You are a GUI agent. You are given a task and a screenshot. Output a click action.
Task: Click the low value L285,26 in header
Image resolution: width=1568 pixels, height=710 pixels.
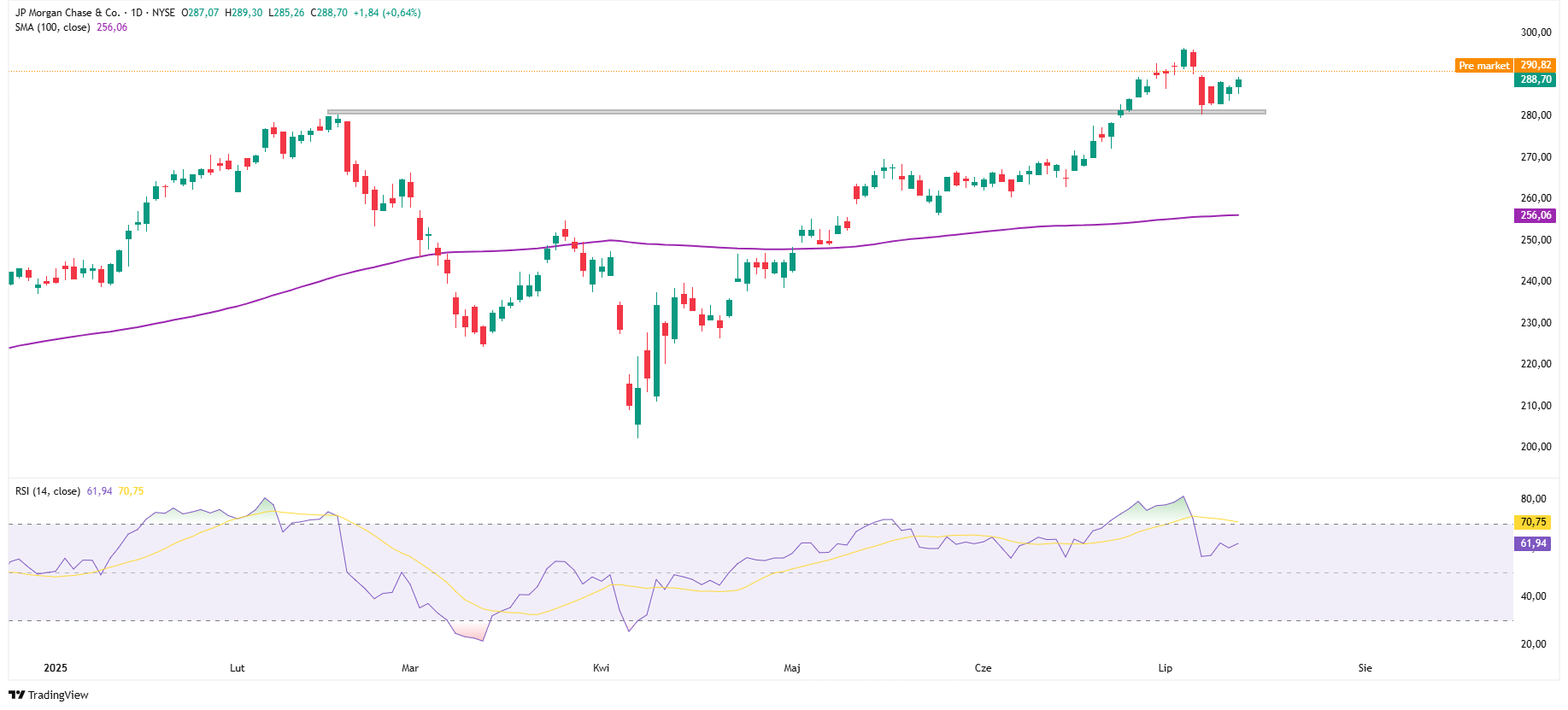click(286, 13)
